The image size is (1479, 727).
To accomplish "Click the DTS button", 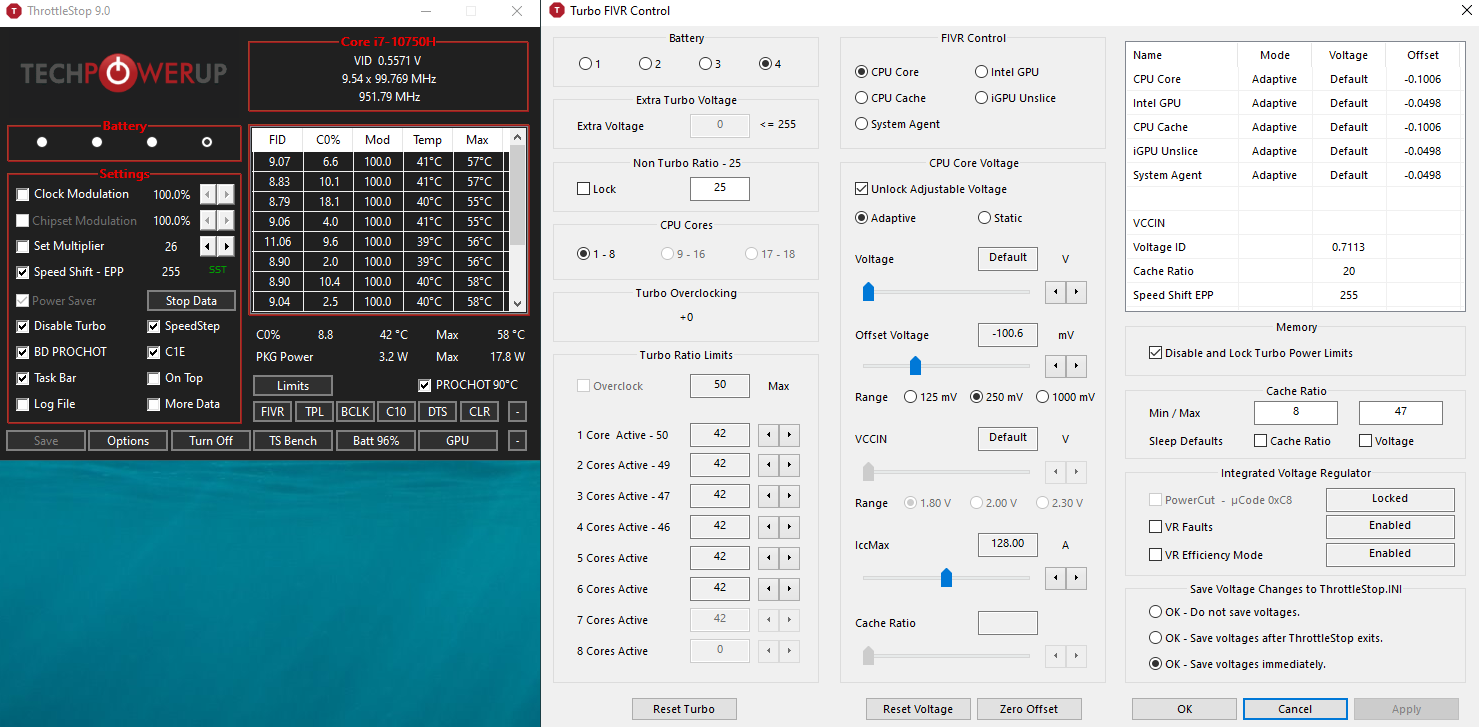I will pyautogui.click(x=438, y=412).
